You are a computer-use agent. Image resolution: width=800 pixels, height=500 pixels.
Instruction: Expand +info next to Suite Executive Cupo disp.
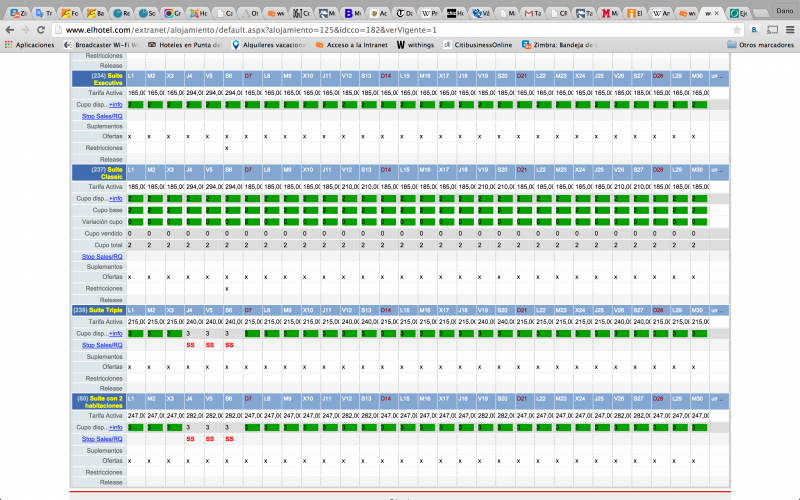click(115, 104)
